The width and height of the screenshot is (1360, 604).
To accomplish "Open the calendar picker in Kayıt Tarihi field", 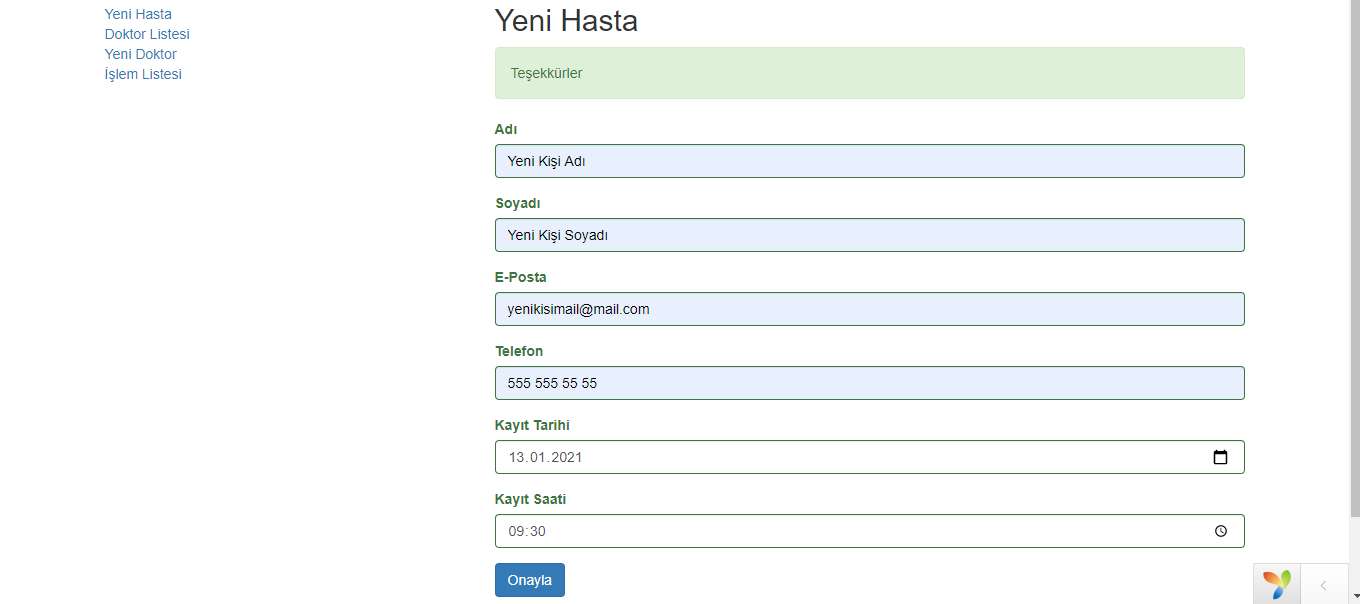I will pos(1221,456).
